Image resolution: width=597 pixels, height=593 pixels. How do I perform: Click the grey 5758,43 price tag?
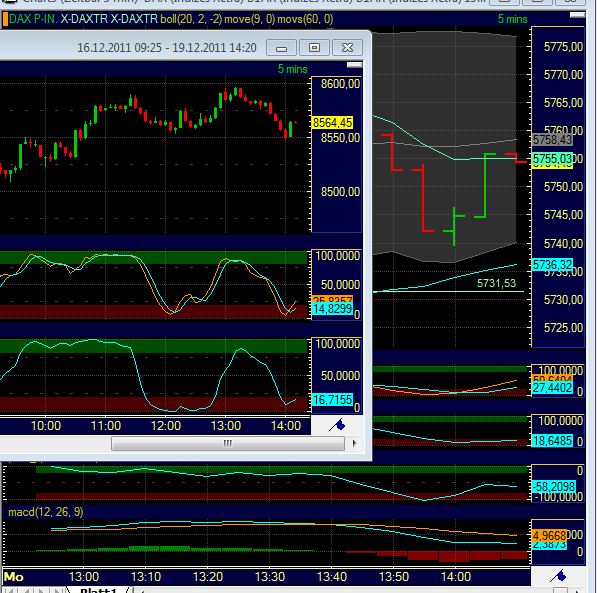click(552, 140)
